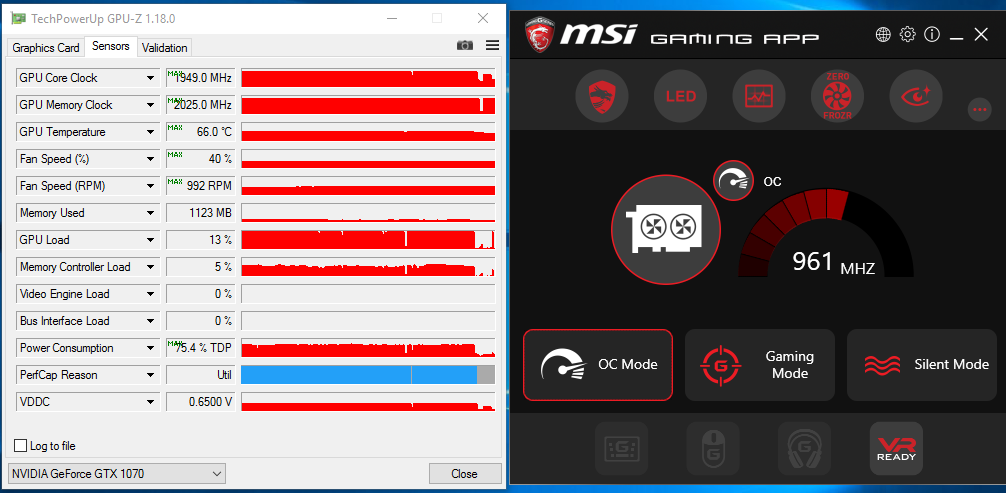The height and width of the screenshot is (493, 1006).
Task: Select OC Mode
Action: pos(598,365)
